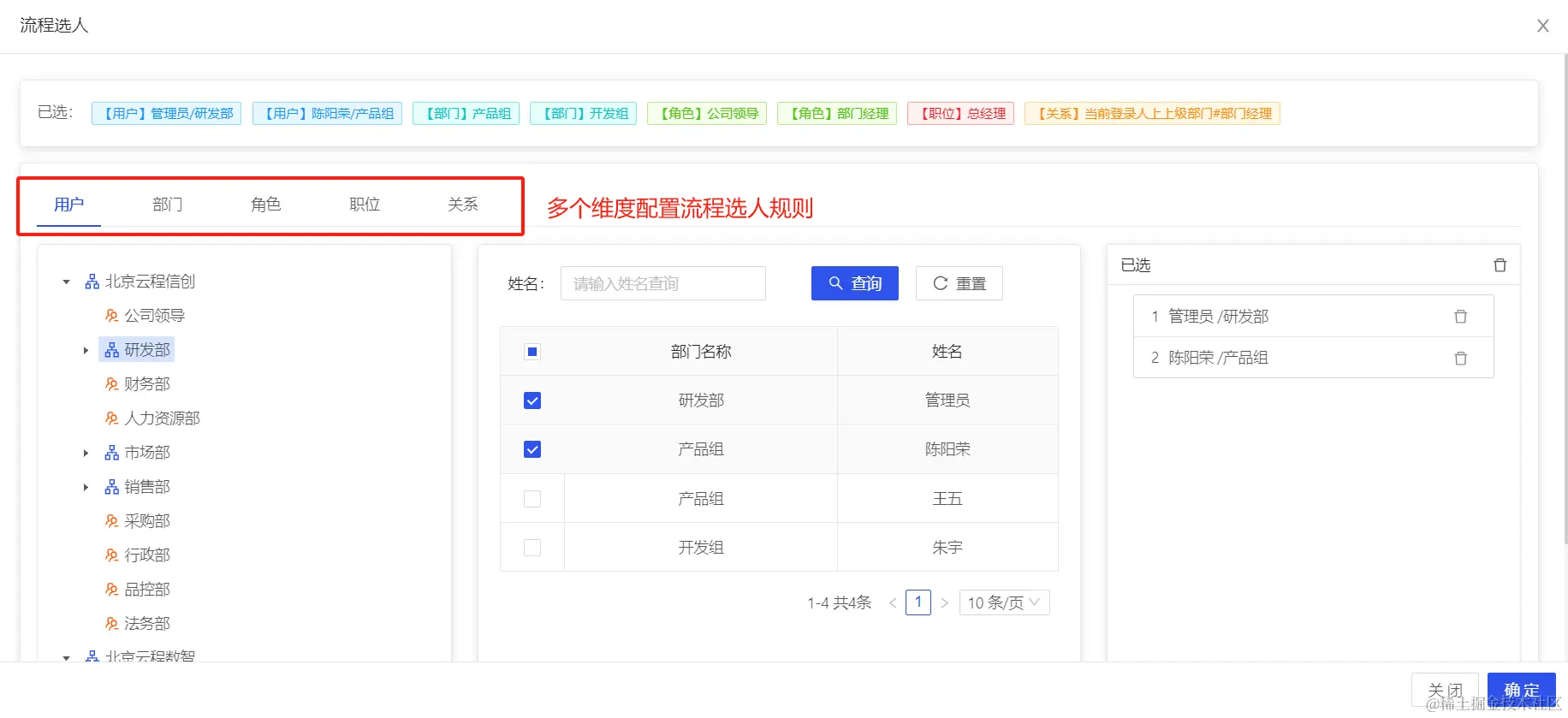
Task: Click the 部门名称 column header
Action: point(701,352)
